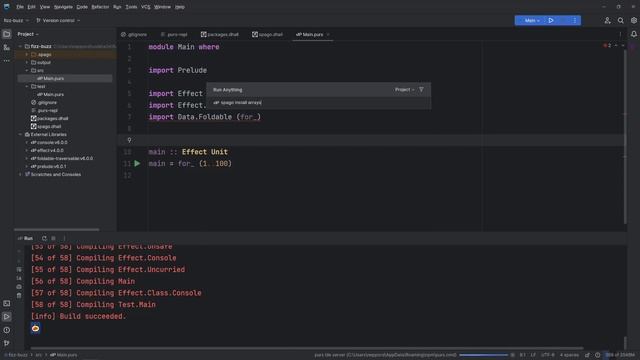Click the error count indicator in editor
This screenshot has height=360, width=640.
pos(607,46)
